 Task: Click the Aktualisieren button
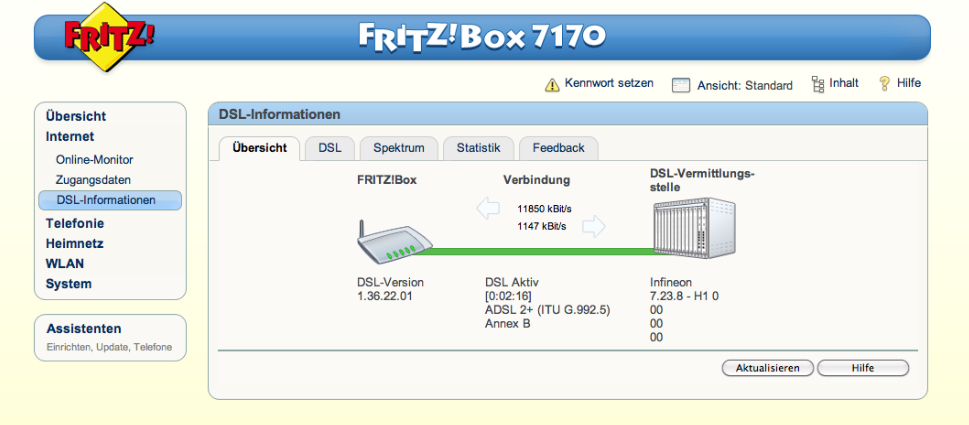pos(768,368)
